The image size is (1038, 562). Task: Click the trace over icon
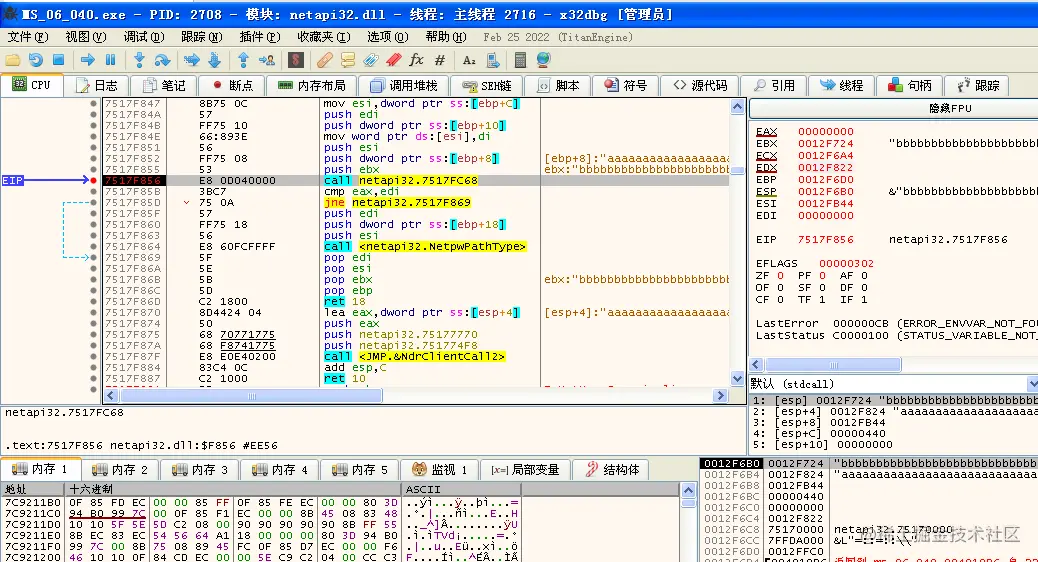(x=214, y=60)
